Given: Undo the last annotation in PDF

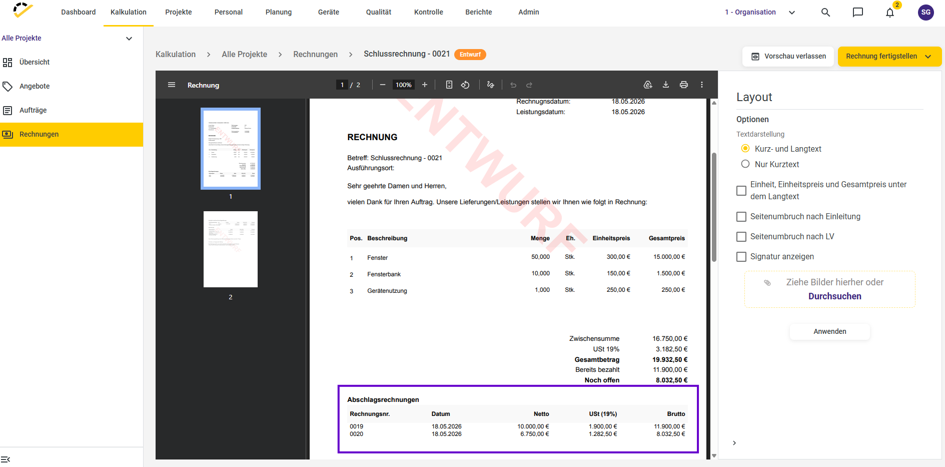Looking at the screenshot, I should pos(513,85).
